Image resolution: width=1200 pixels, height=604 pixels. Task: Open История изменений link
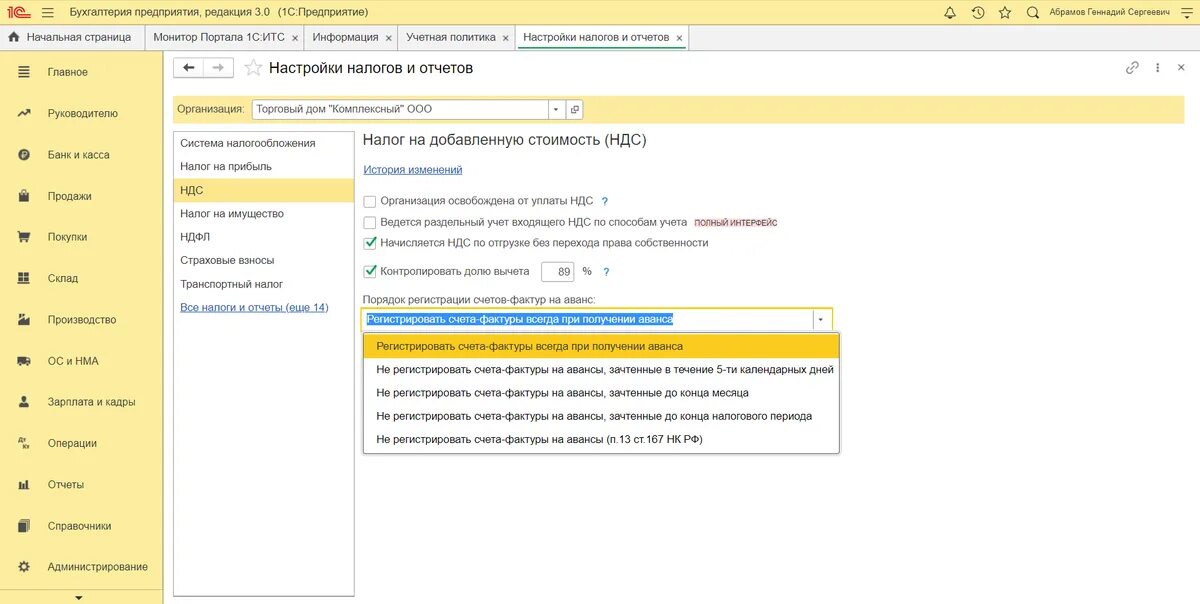point(413,170)
